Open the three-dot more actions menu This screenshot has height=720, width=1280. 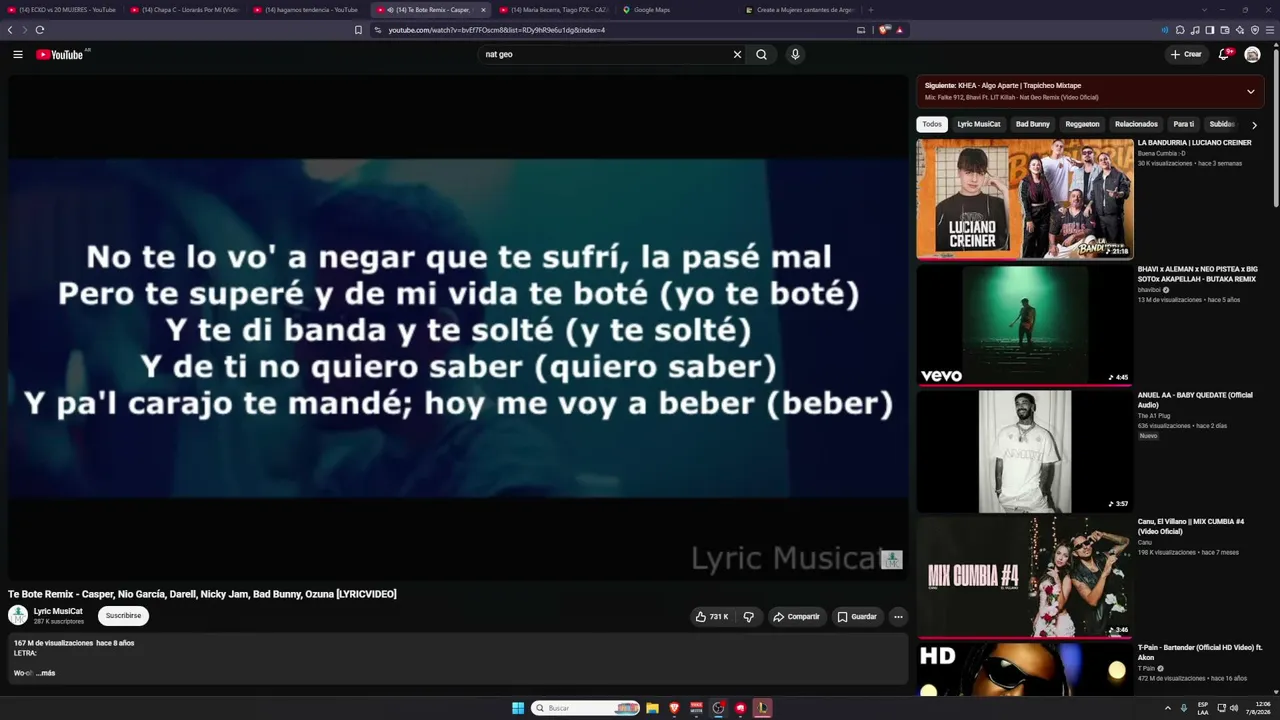point(898,617)
